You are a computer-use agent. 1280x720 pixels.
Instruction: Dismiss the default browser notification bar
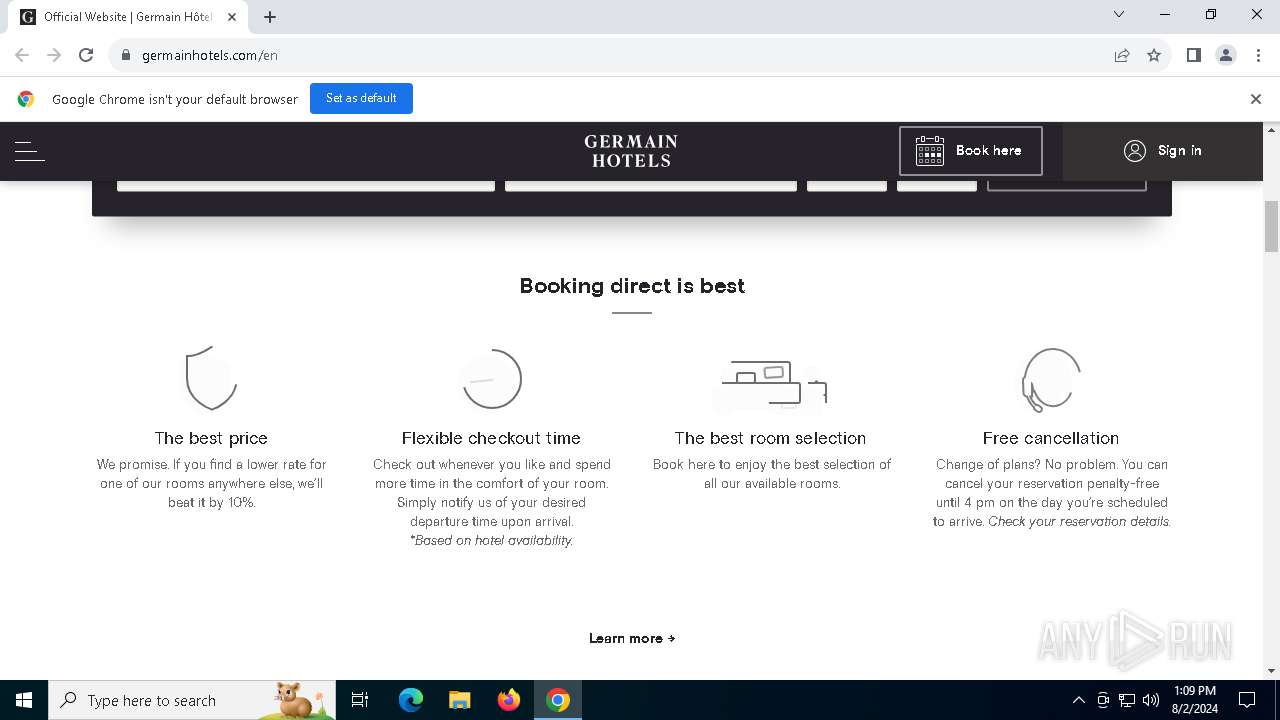pos(1256,99)
